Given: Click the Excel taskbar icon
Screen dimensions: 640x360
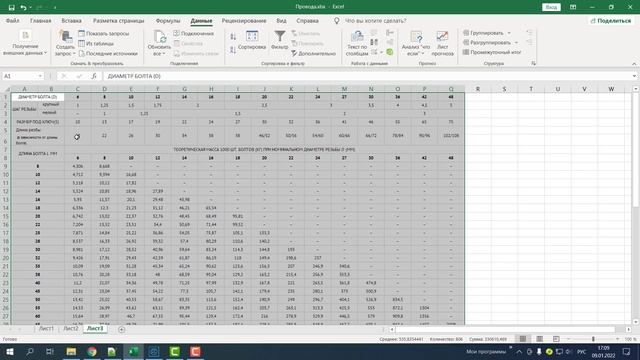Looking at the screenshot, I should pos(133,351).
